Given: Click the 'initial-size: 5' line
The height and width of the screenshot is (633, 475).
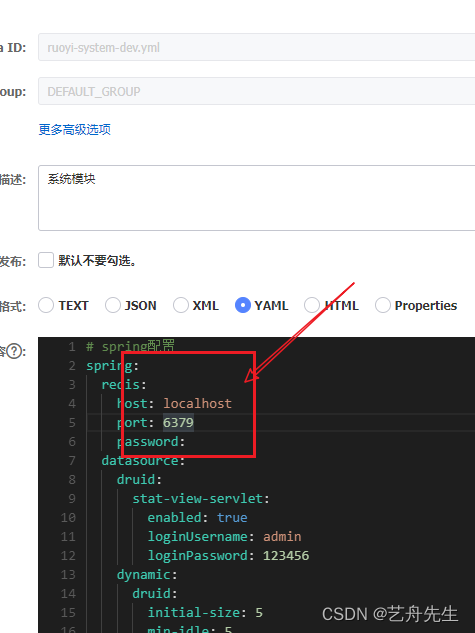Looking at the screenshot, I should pyautogui.click(x=205, y=612).
